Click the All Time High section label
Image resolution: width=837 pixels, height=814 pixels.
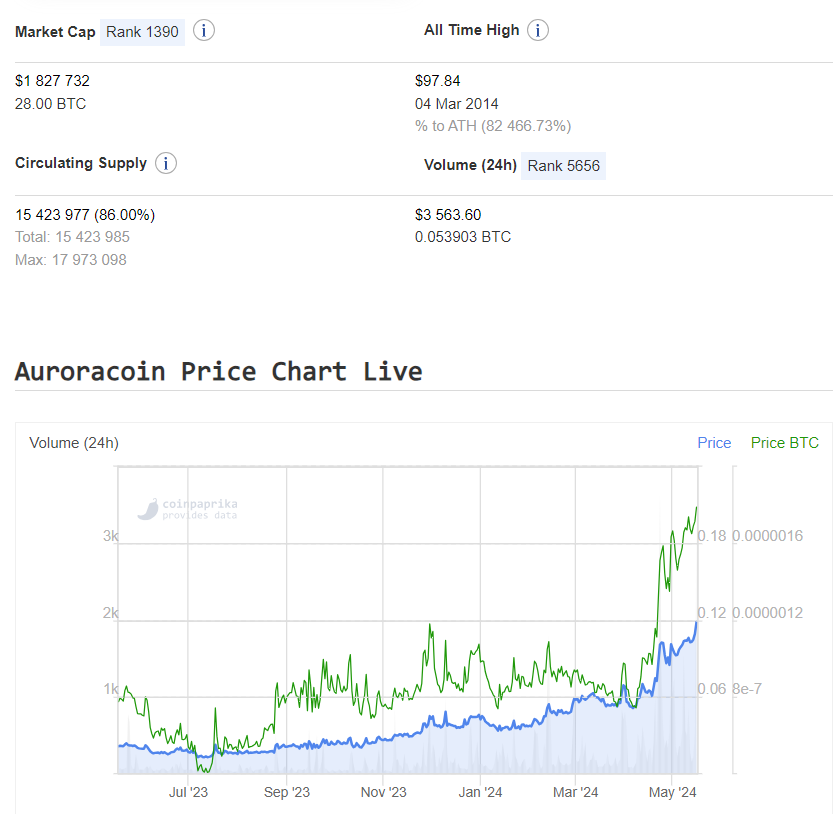[471, 30]
